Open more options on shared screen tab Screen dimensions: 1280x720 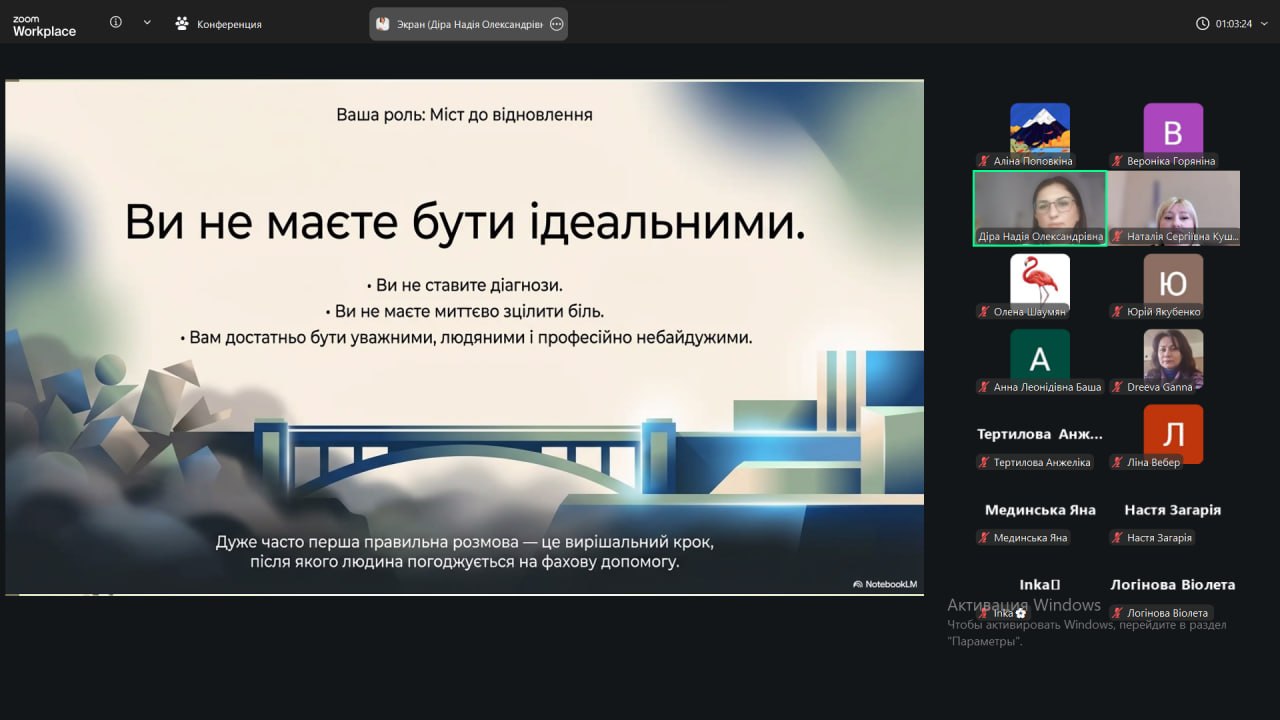[x=557, y=24]
